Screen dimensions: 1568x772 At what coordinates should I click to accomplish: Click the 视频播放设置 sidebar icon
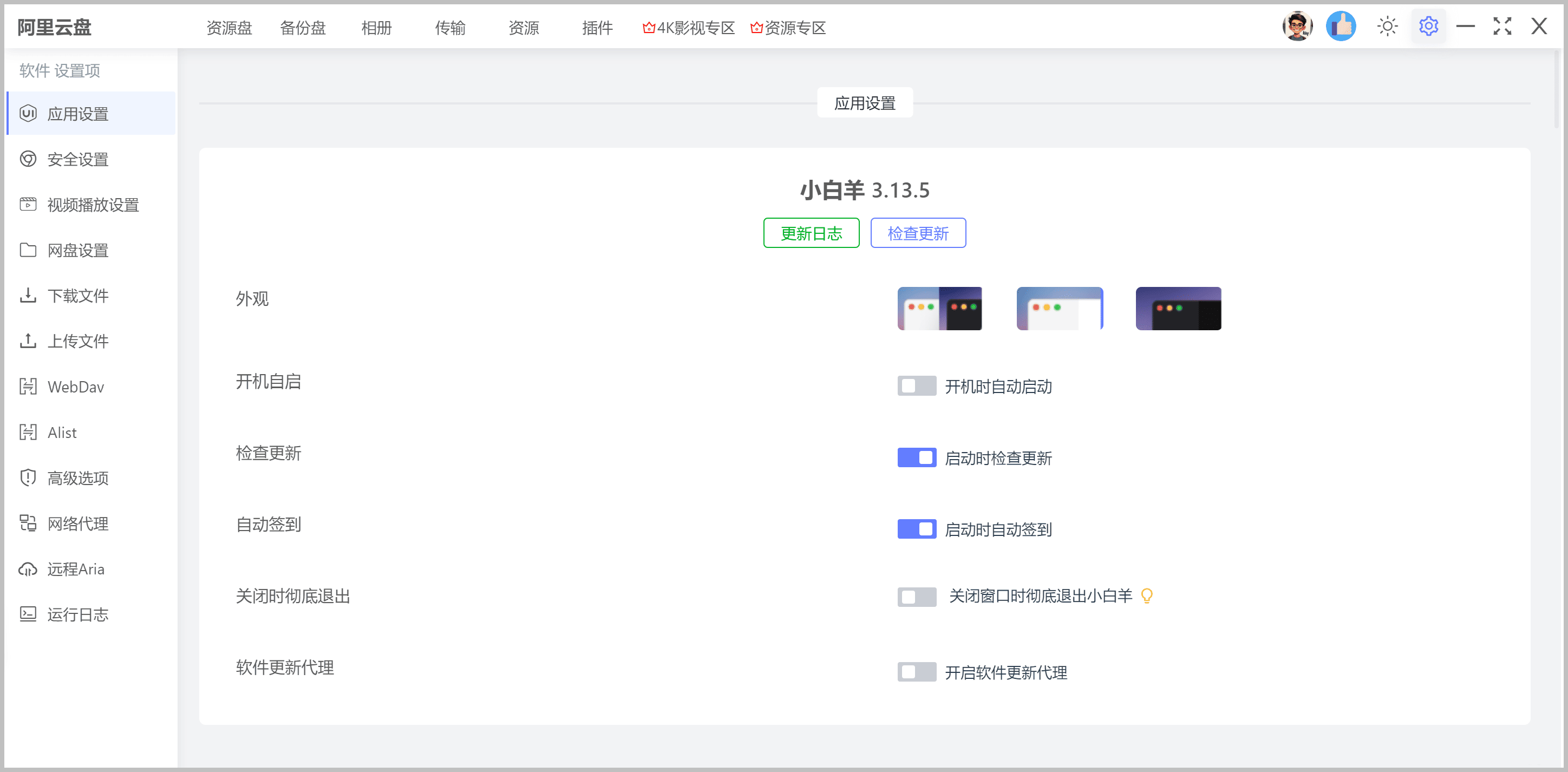click(x=28, y=205)
